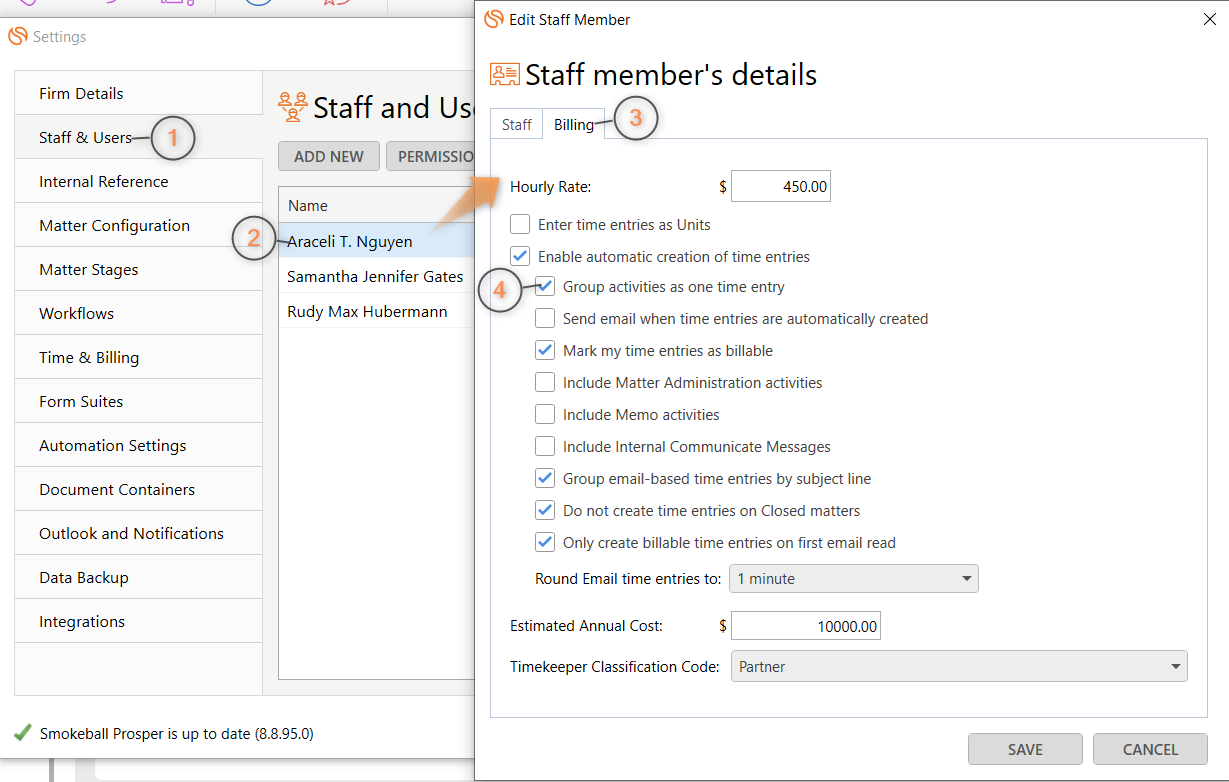Open Timekeeper Classification Code dropdown

958,667
